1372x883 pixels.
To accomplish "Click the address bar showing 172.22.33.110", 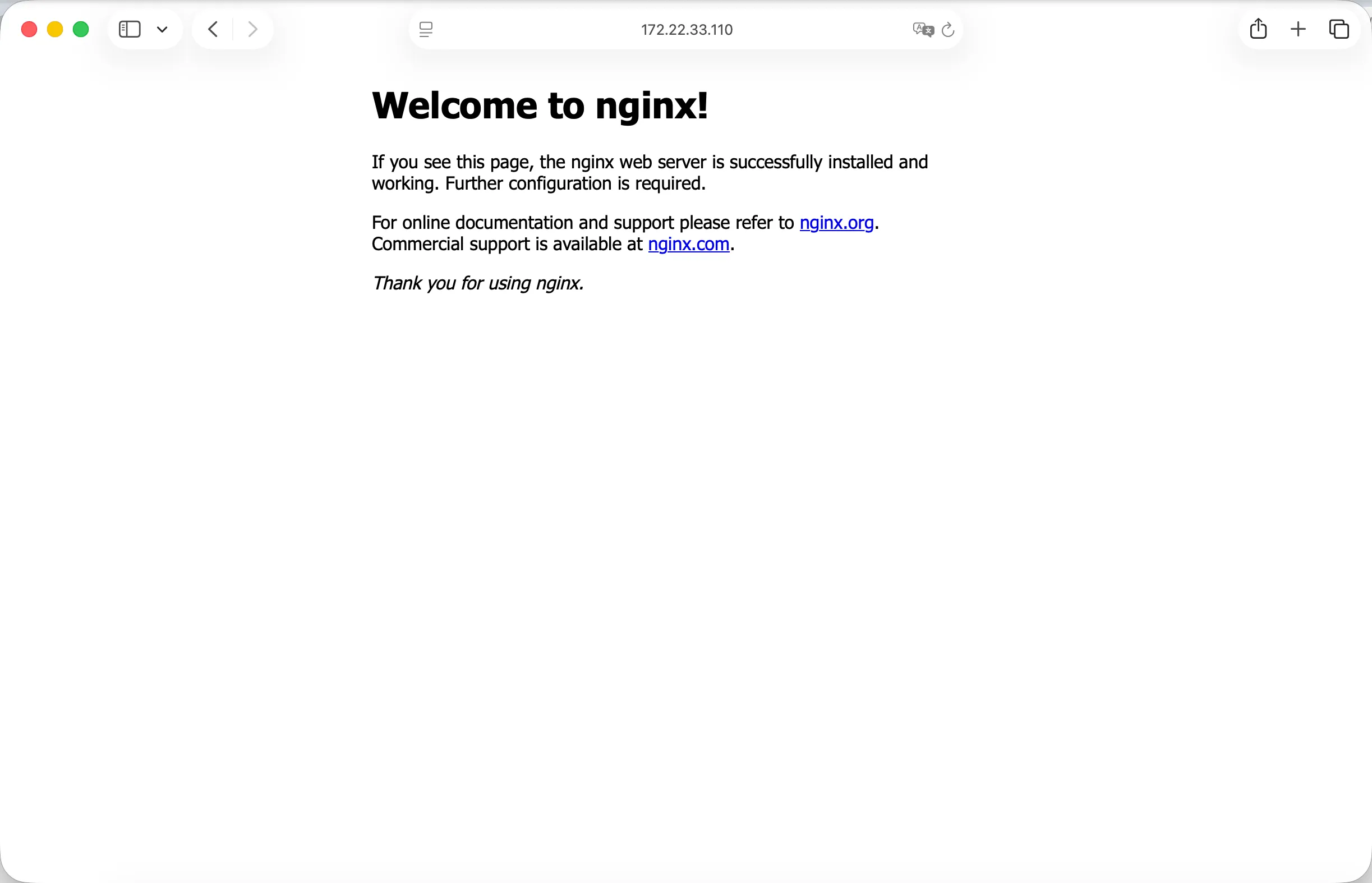I will [687, 30].
